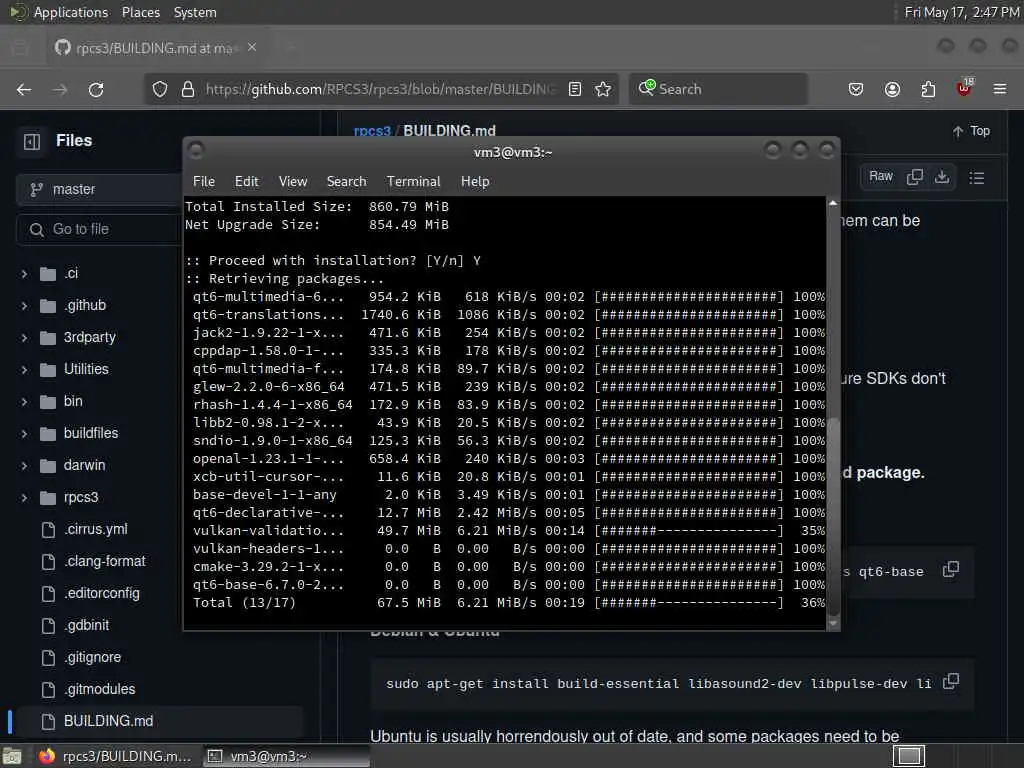The height and width of the screenshot is (768, 1024).
Task: Download the raw BUILDING.md file
Action: point(942,176)
